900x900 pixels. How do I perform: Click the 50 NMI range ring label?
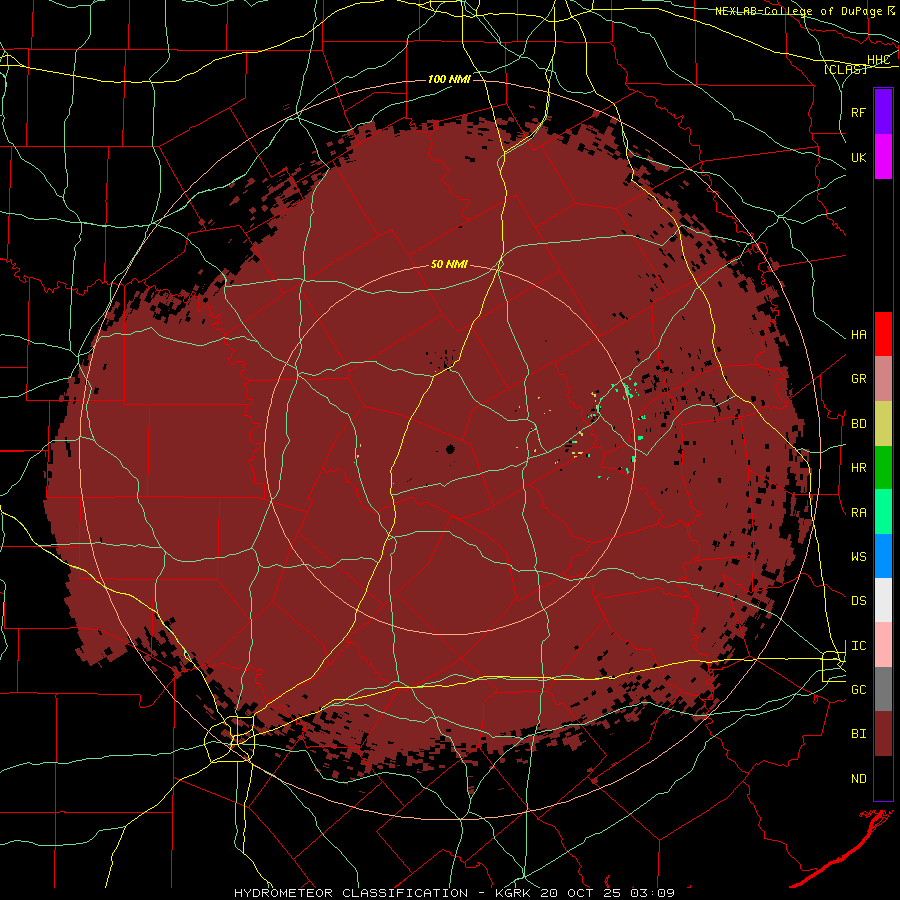click(x=449, y=264)
